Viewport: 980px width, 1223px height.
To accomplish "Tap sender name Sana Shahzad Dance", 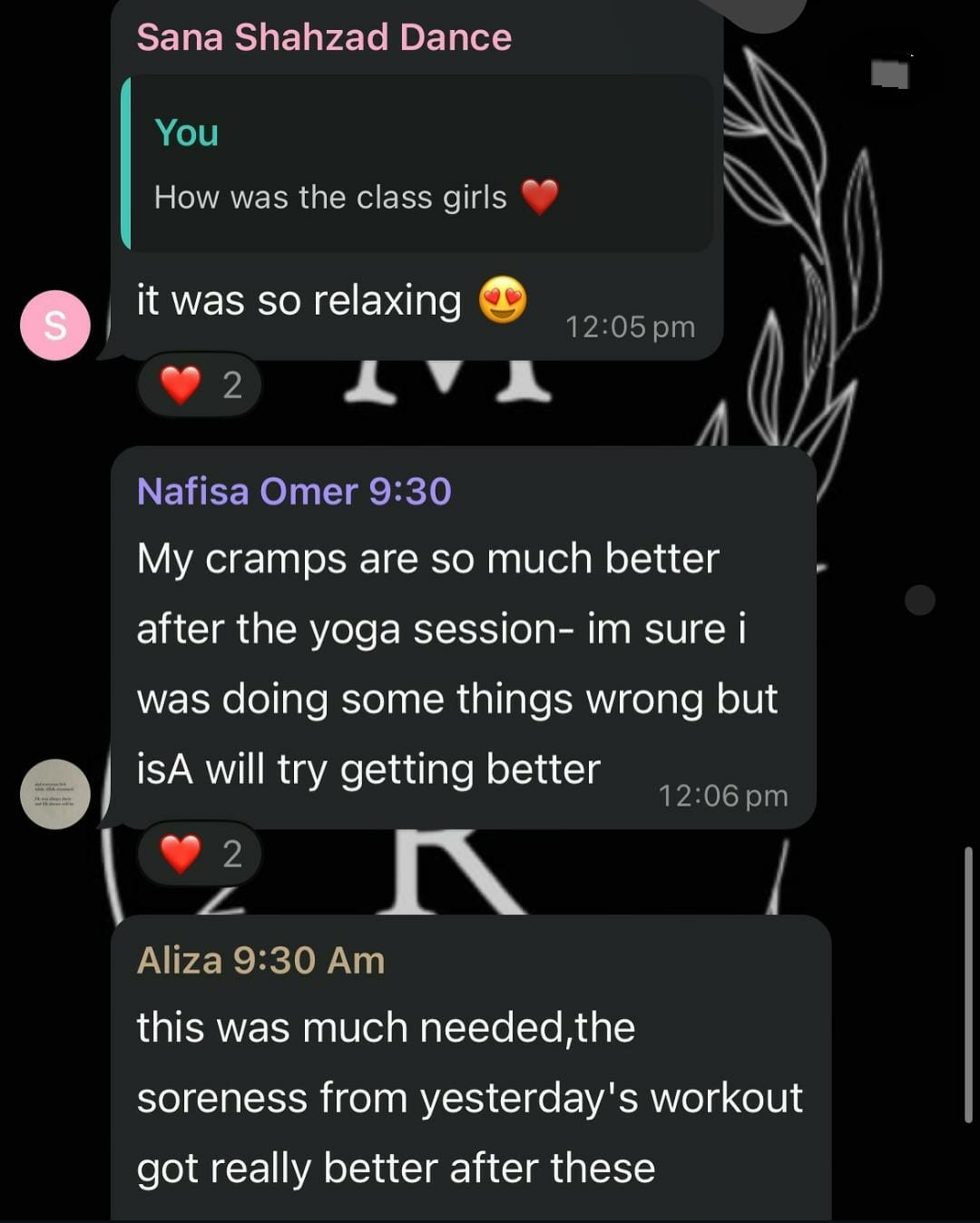I will point(324,37).
